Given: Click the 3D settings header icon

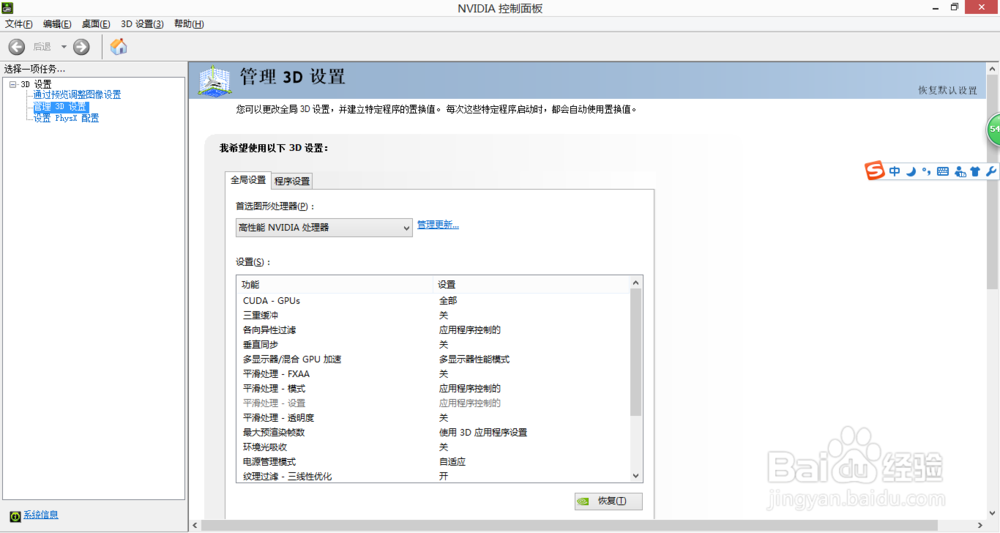Looking at the screenshot, I should pos(214,81).
